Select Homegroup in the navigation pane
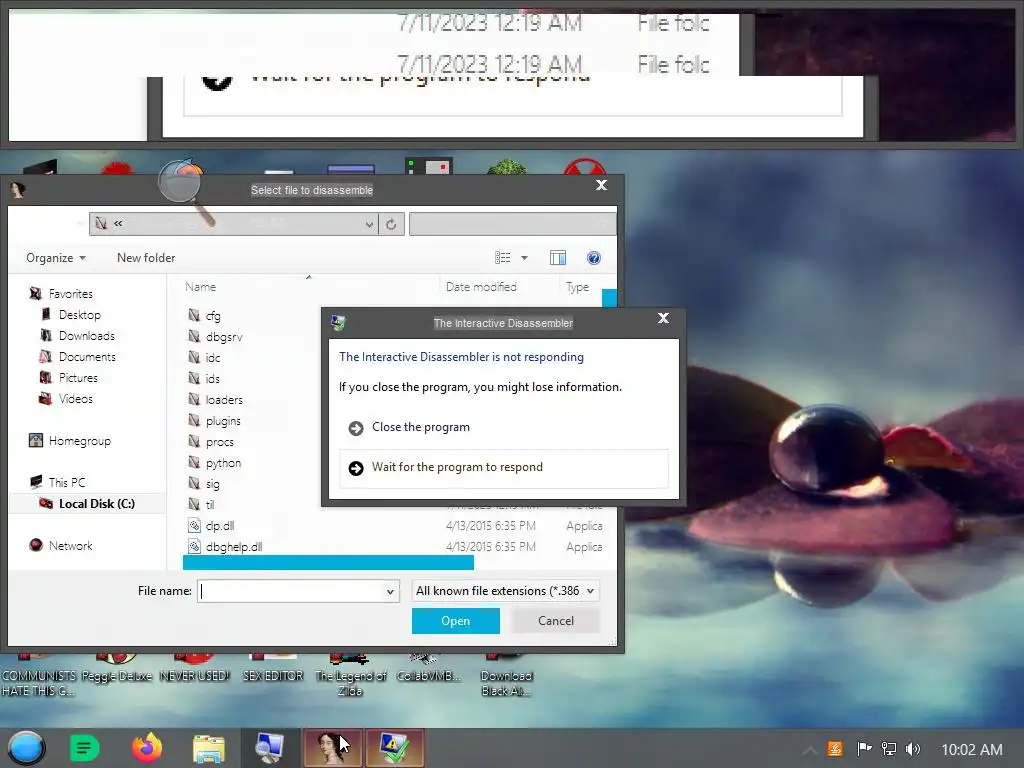Screen dimensions: 1024x768 point(79,441)
